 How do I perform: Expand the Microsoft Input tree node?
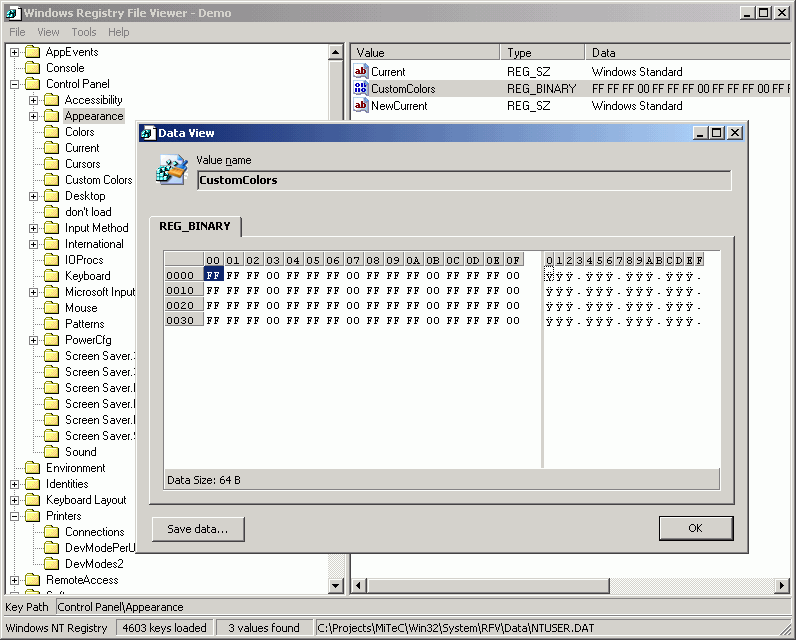coord(34,292)
